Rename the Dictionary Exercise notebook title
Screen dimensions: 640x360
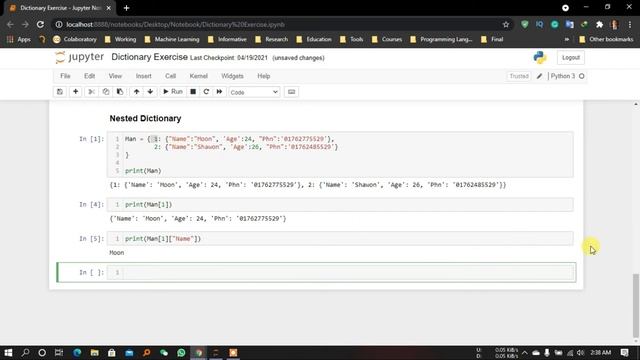click(x=149, y=57)
